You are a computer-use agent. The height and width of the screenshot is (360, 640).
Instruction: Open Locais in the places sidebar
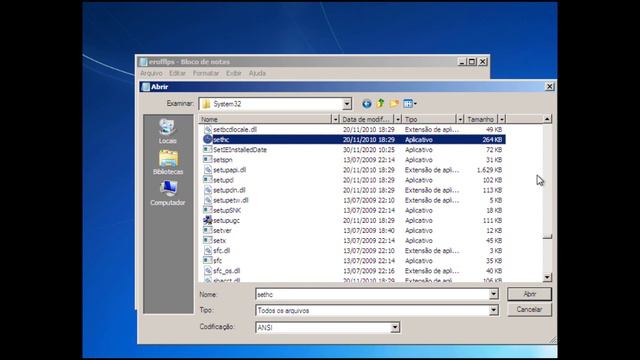tap(168, 131)
